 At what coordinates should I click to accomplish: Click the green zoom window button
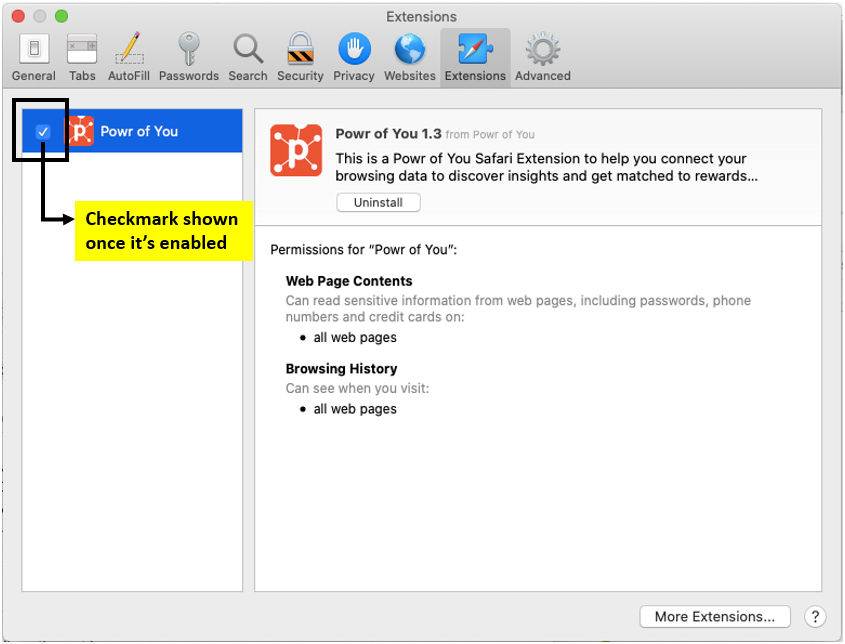pyautogui.click(x=61, y=16)
